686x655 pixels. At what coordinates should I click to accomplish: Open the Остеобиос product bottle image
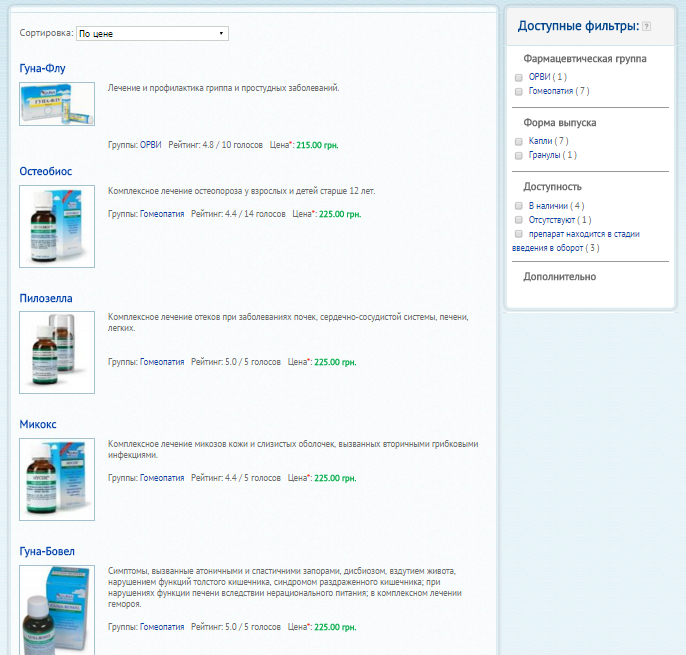tap(57, 226)
